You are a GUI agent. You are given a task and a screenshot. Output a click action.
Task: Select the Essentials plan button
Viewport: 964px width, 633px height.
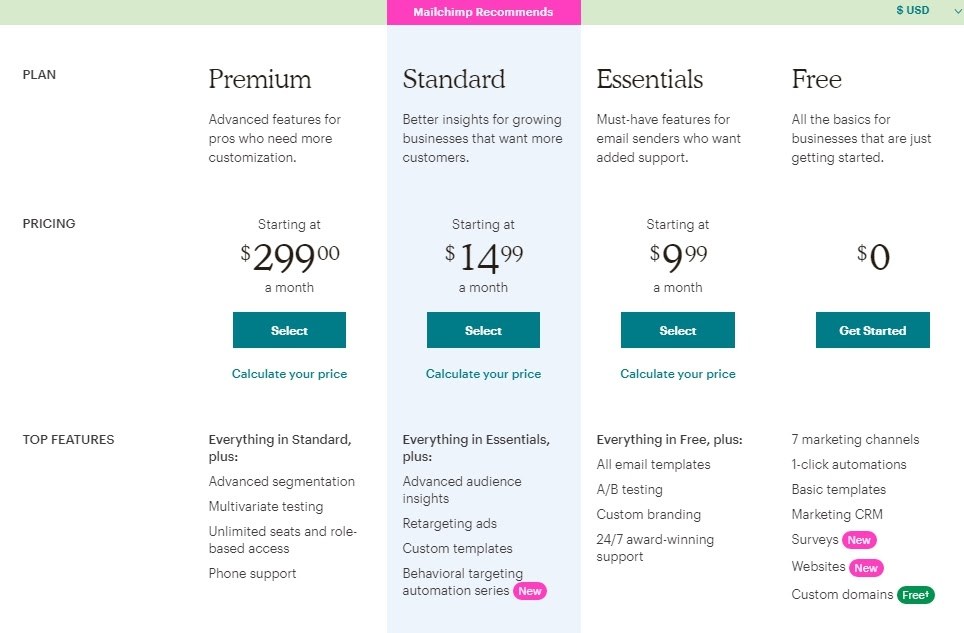pyautogui.click(x=678, y=330)
